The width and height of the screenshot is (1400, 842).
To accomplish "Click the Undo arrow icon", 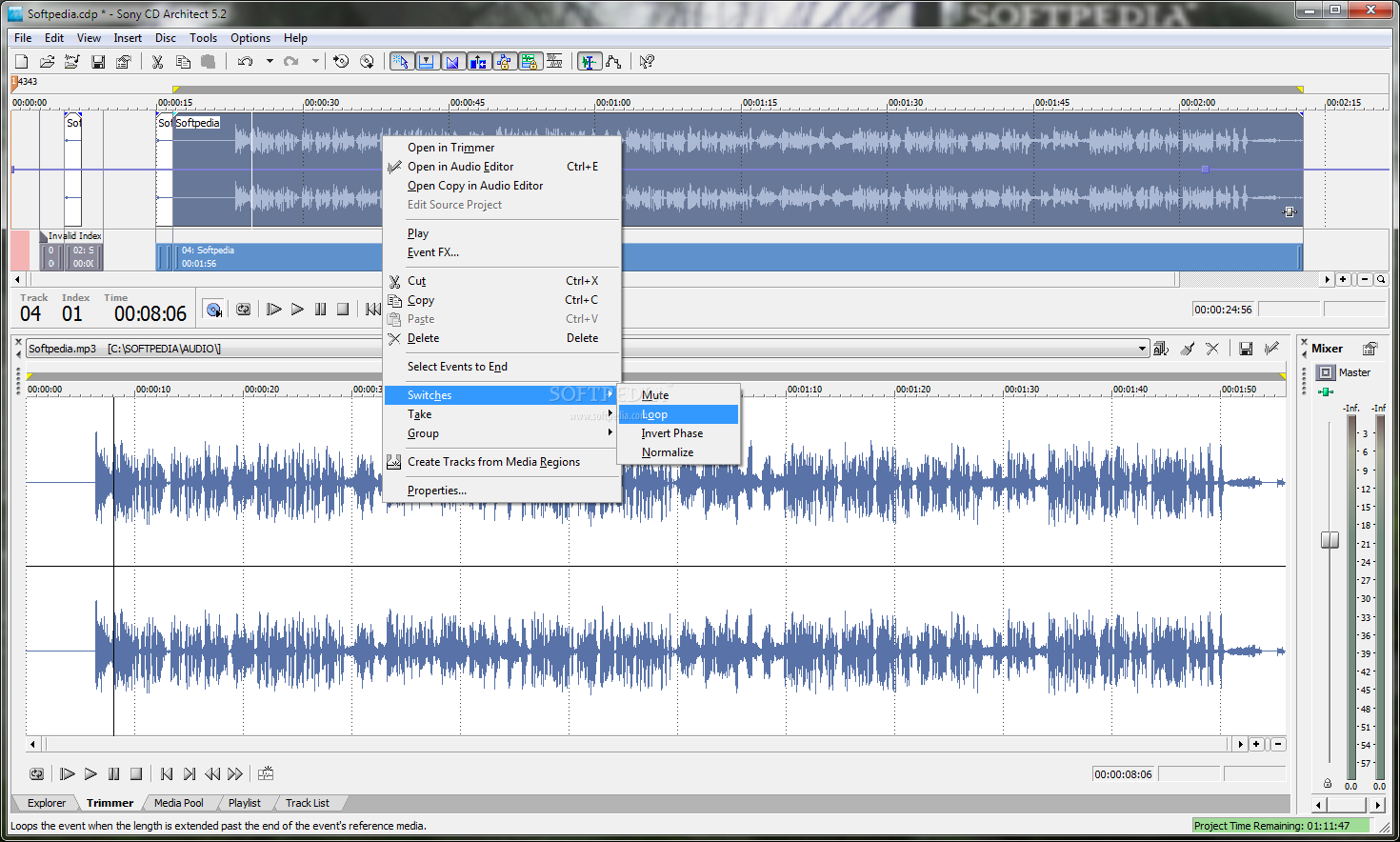I will point(245,62).
